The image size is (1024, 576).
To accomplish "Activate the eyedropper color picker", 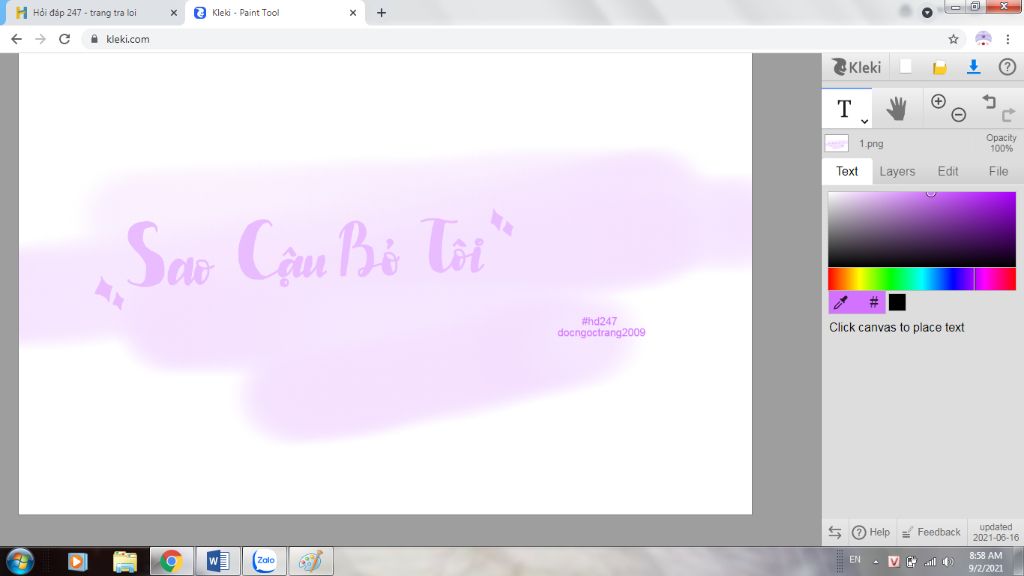I will pos(841,302).
